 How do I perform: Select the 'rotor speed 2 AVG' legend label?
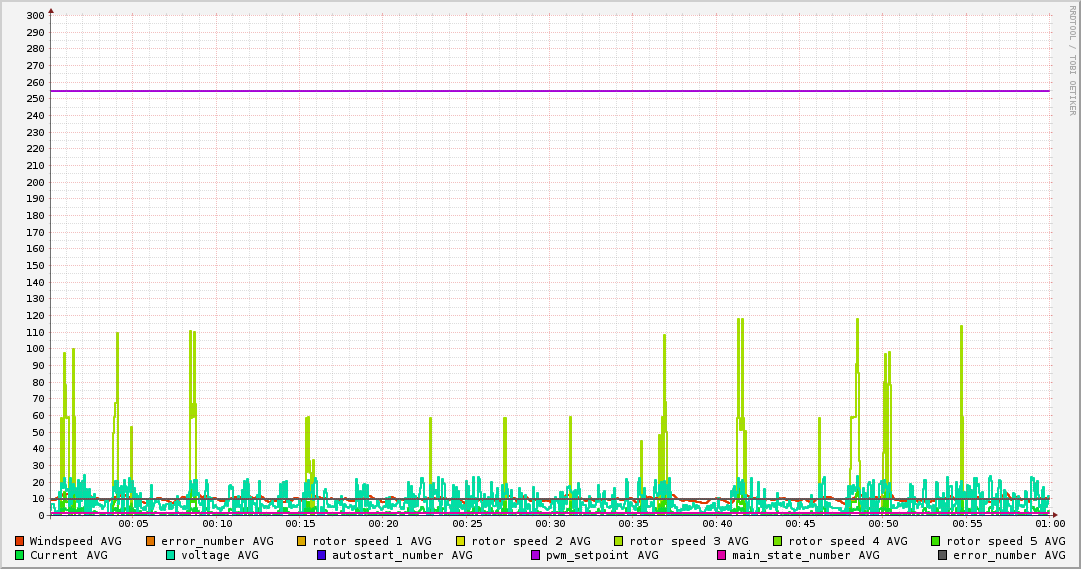coord(531,541)
